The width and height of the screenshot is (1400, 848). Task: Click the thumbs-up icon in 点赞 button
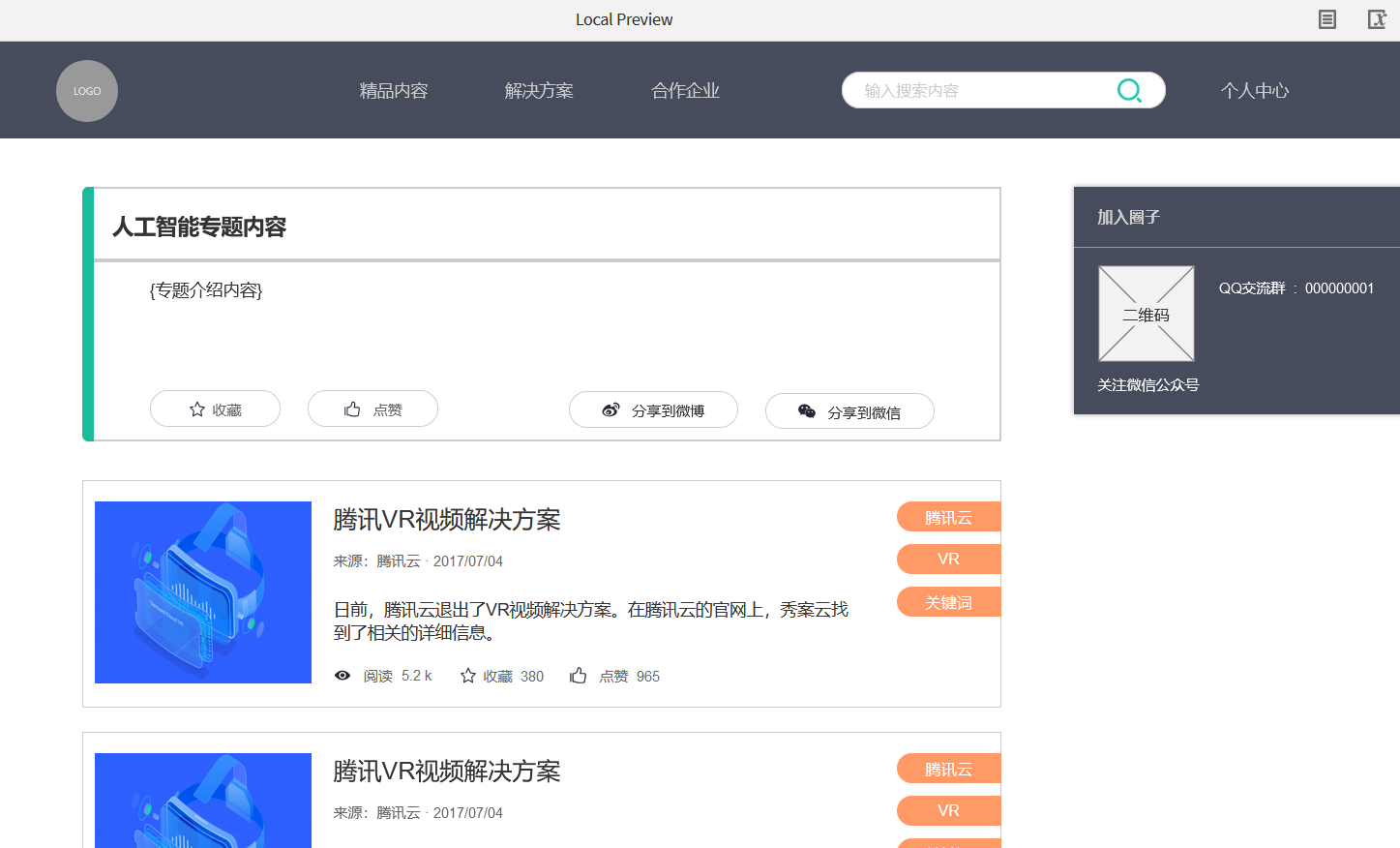[352, 409]
